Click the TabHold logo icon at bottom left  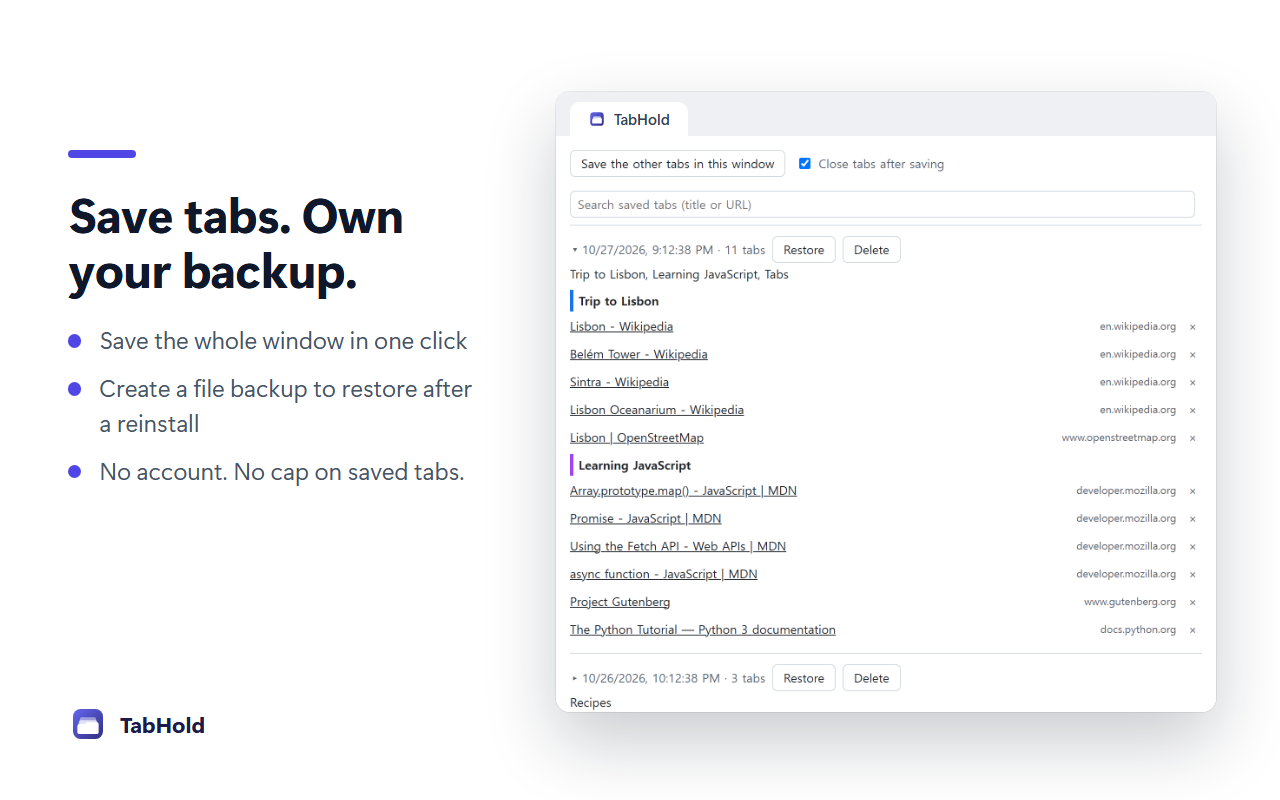(88, 724)
